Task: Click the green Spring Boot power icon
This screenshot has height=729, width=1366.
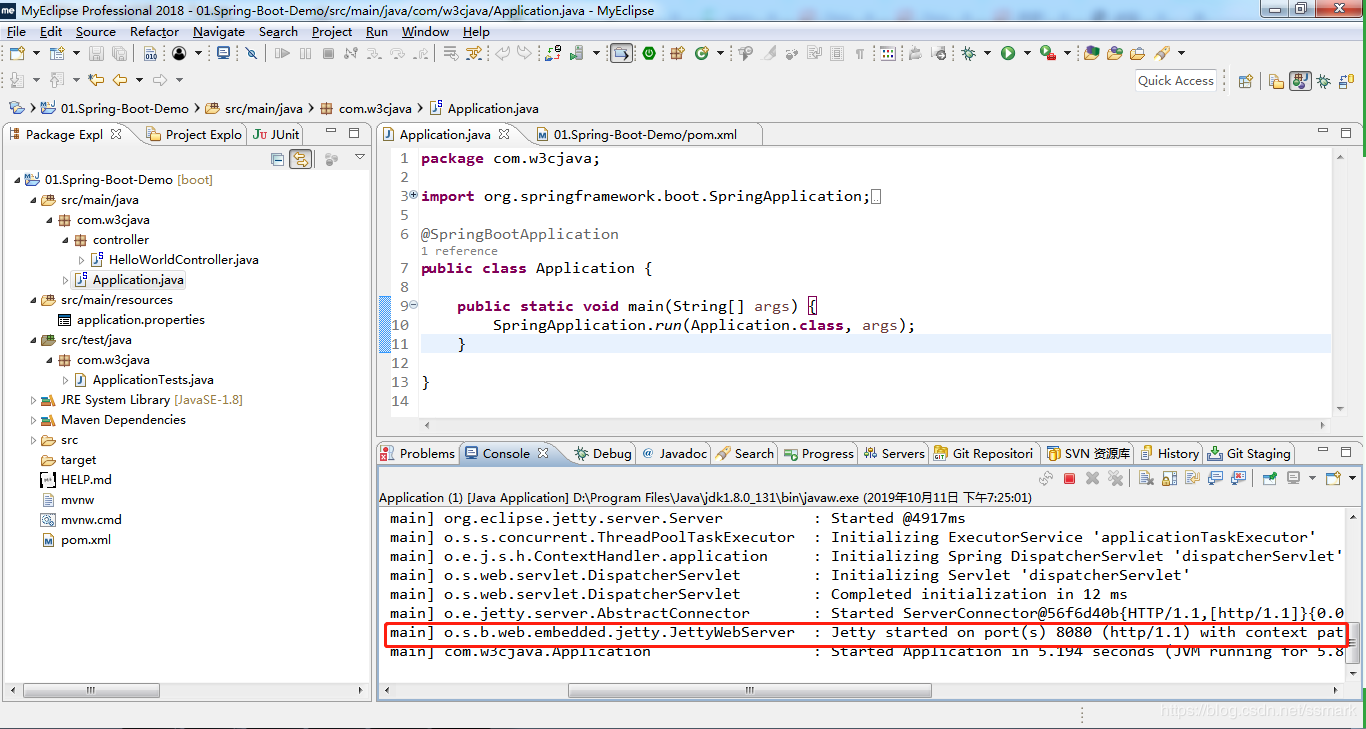Action: click(x=649, y=53)
